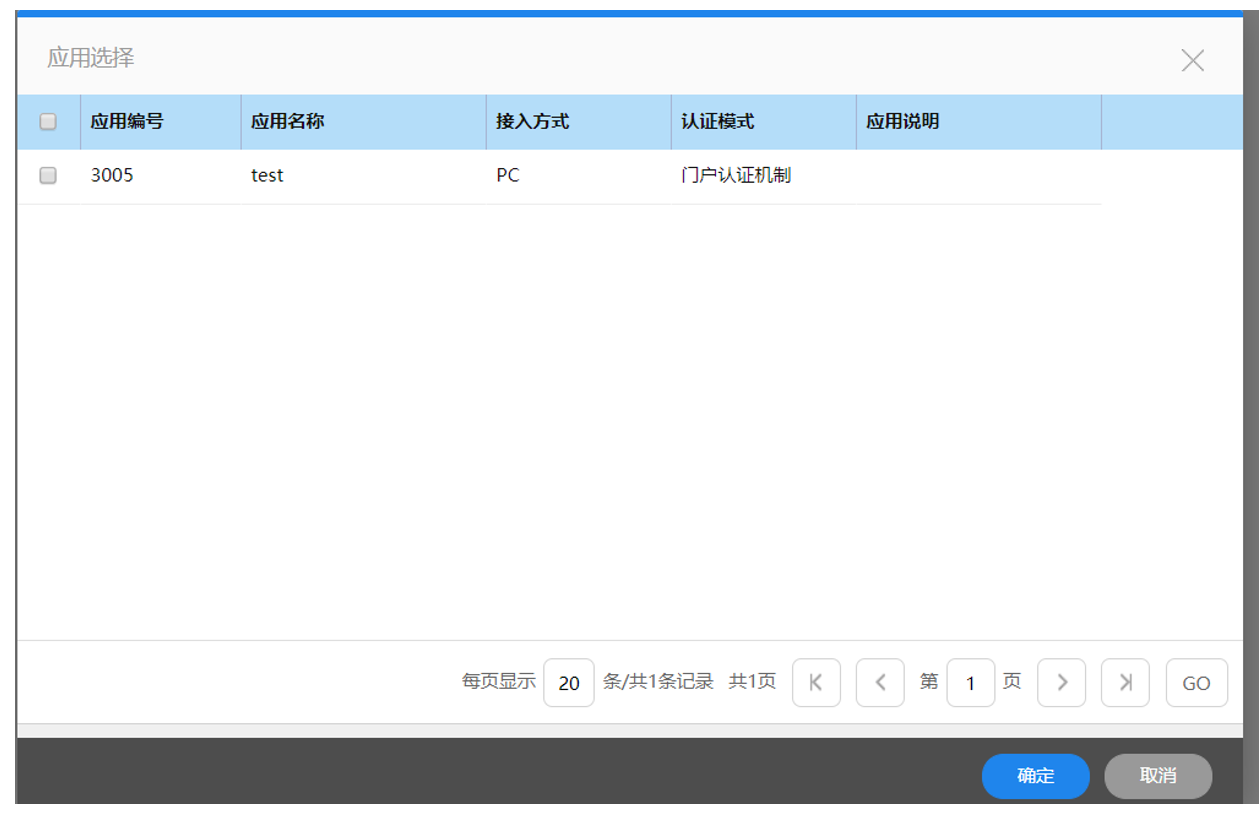Image resolution: width=1260 pixels, height=817 pixels.
Task: Click the 认证模式 column header
Action: point(718,122)
